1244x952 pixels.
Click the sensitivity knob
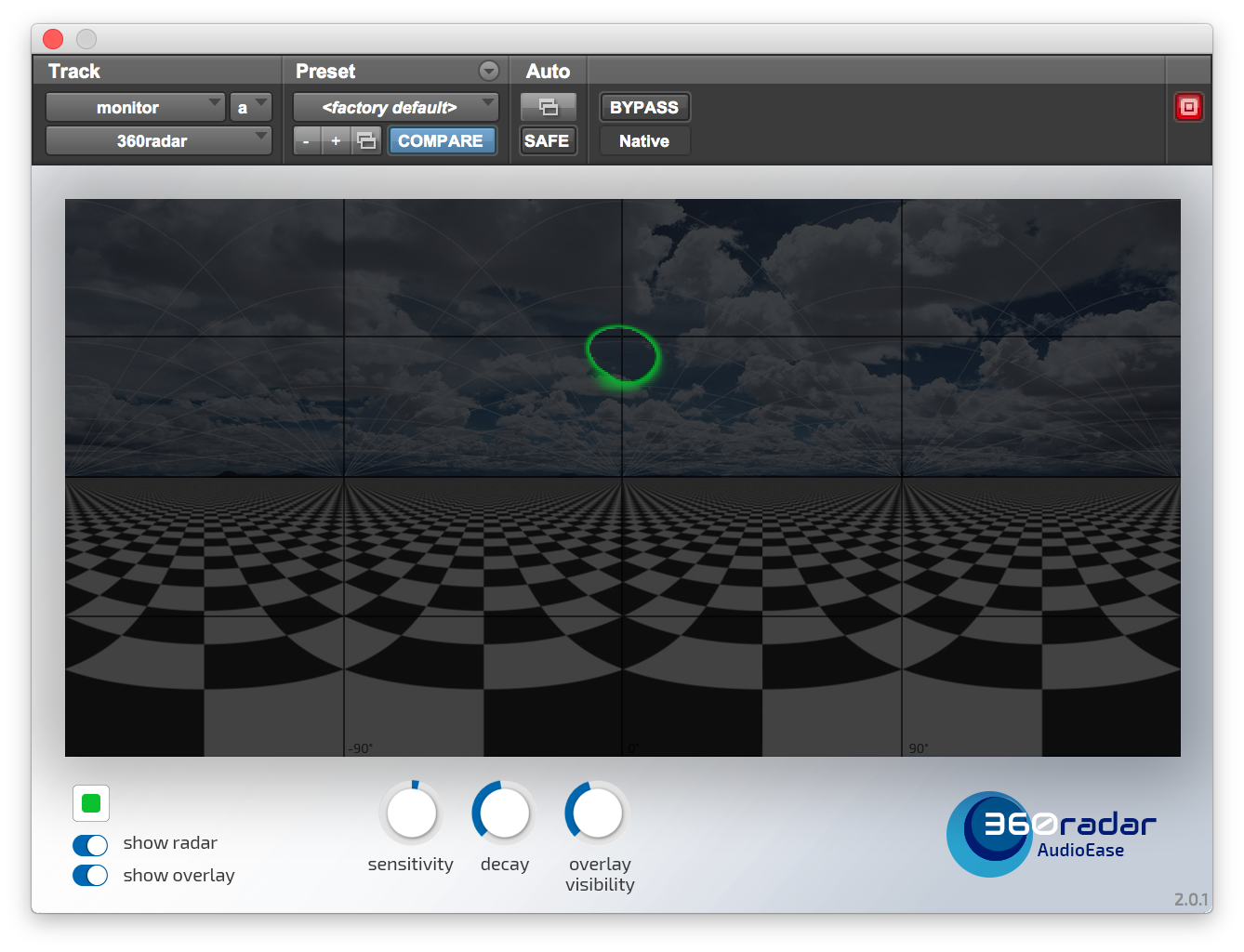(x=411, y=814)
